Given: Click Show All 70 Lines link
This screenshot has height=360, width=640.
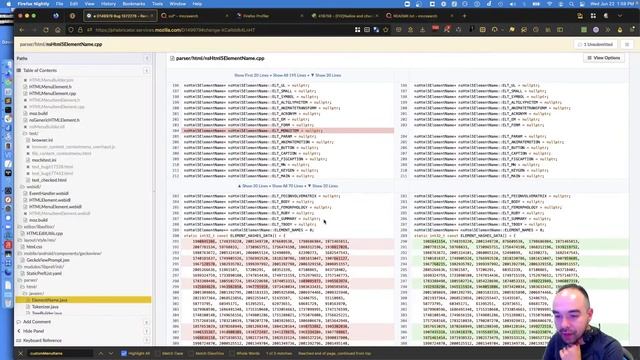Looking at the screenshot, I should tap(287, 186).
